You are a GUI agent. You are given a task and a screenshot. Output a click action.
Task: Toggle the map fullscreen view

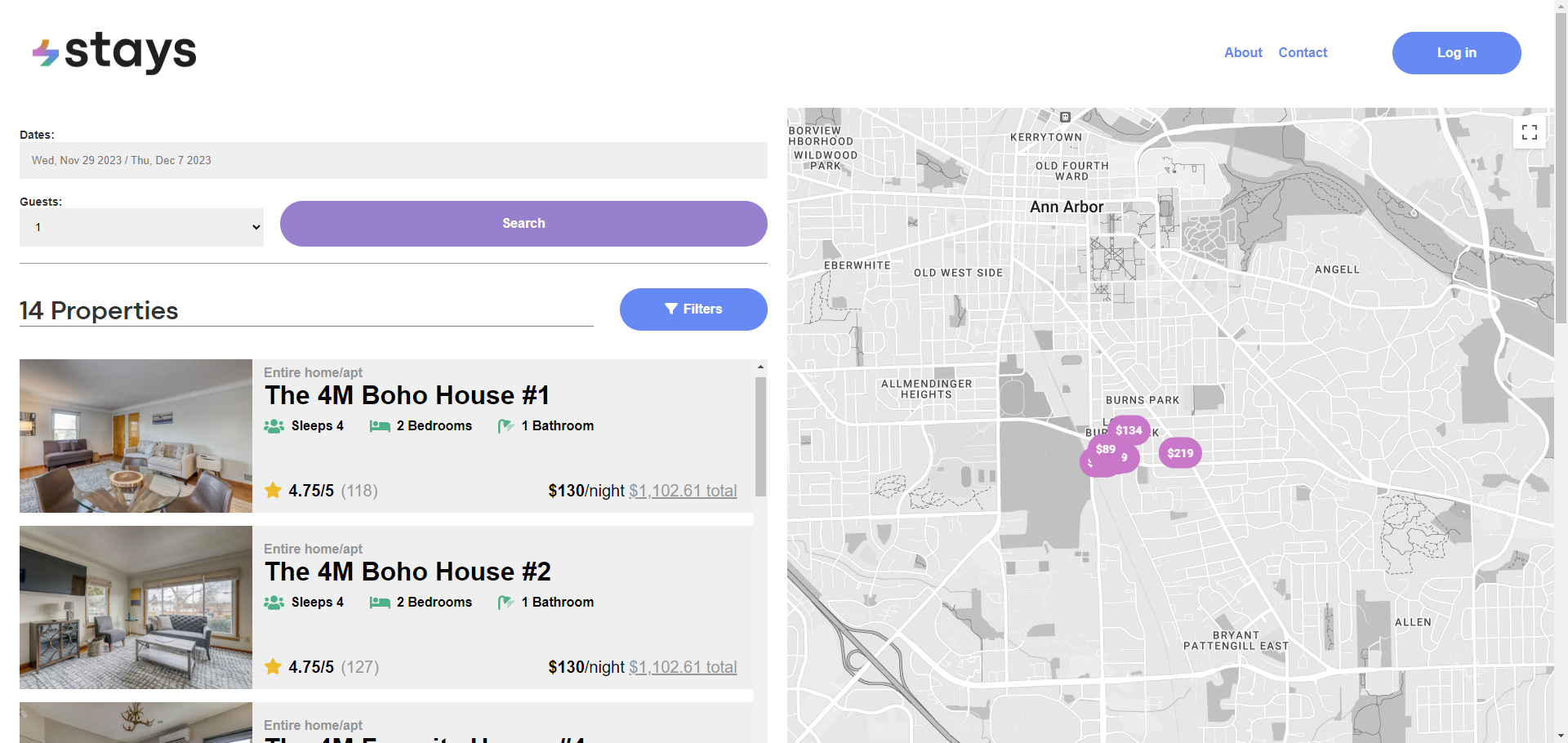(1530, 132)
